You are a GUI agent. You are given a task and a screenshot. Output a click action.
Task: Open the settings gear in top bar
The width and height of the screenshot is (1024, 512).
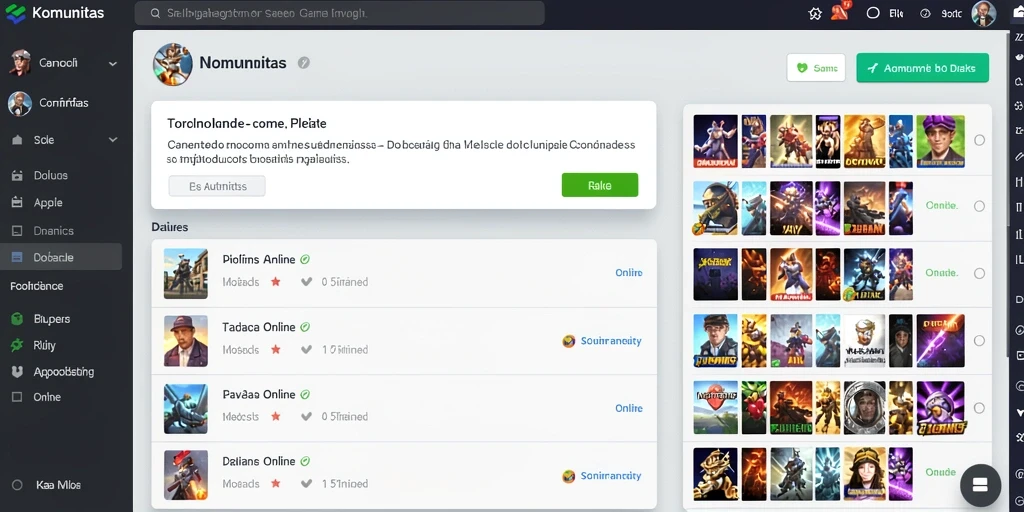(x=815, y=13)
